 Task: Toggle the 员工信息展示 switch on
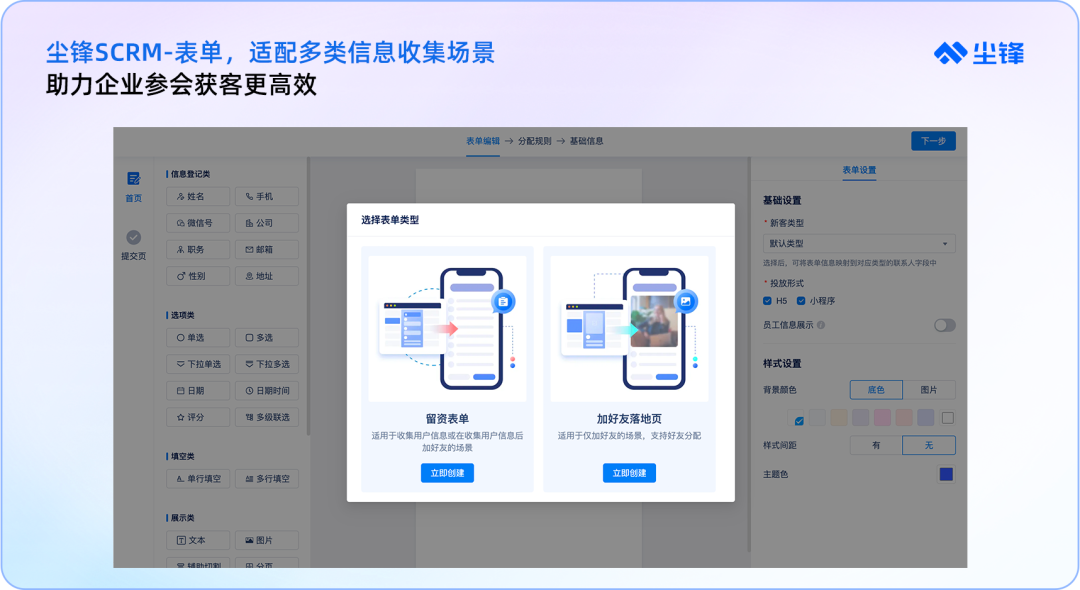click(944, 325)
